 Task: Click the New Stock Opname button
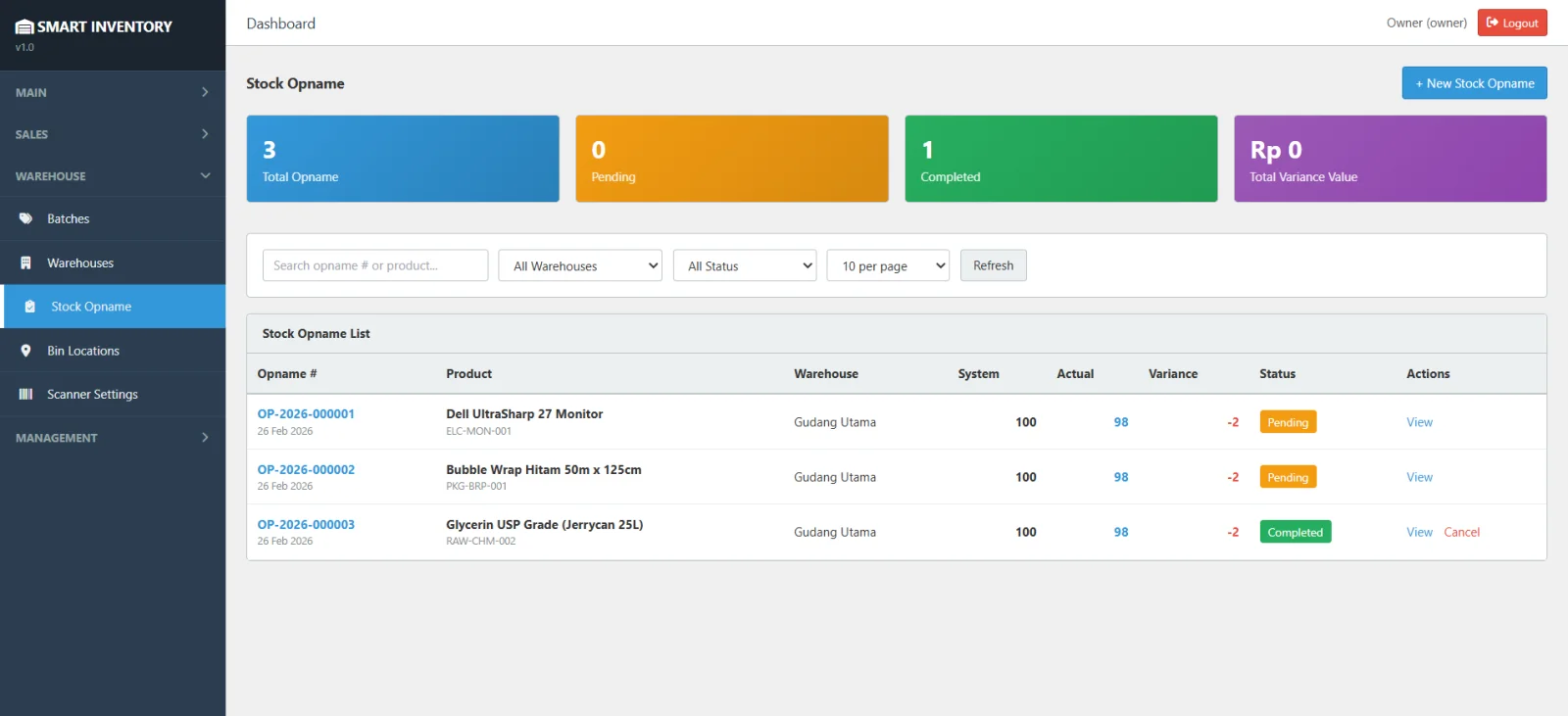[1474, 83]
